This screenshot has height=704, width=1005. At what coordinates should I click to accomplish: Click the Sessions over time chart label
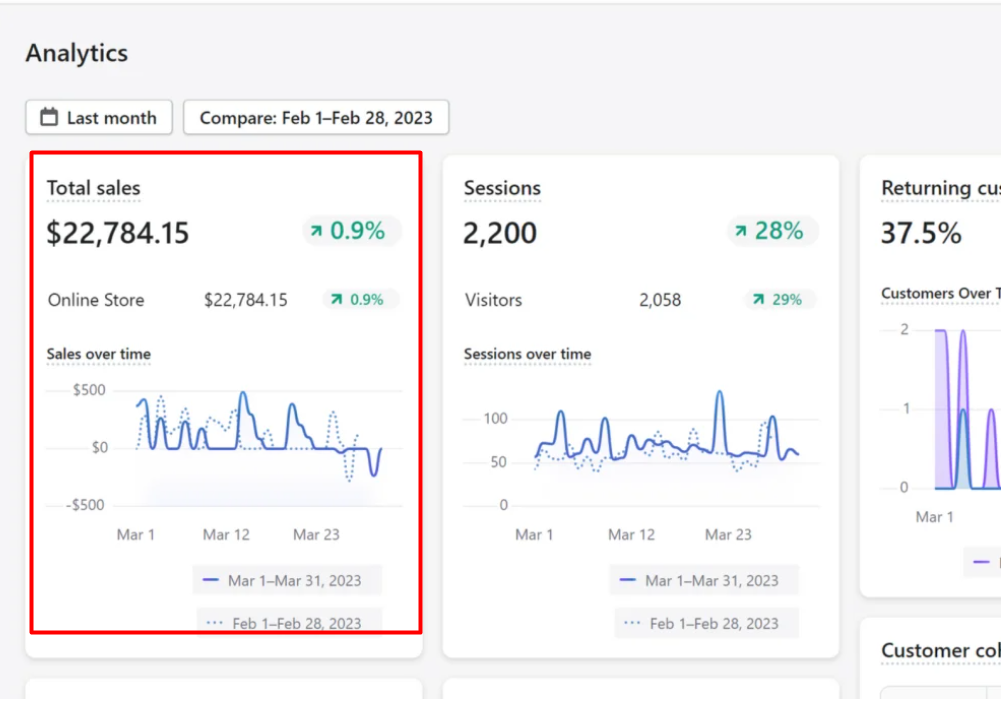(527, 354)
